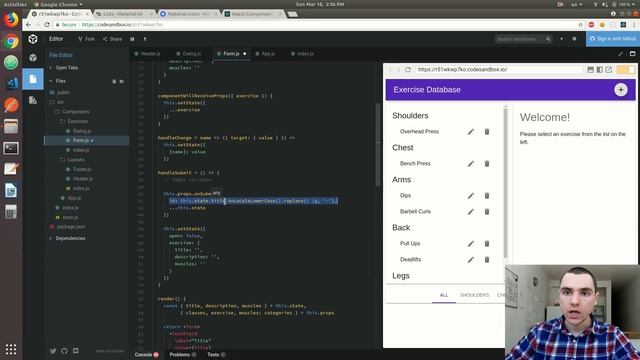Open the sandbox info sidebar cube icon
The height and width of the screenshot is (360, 640).
[x=33, y=58]
